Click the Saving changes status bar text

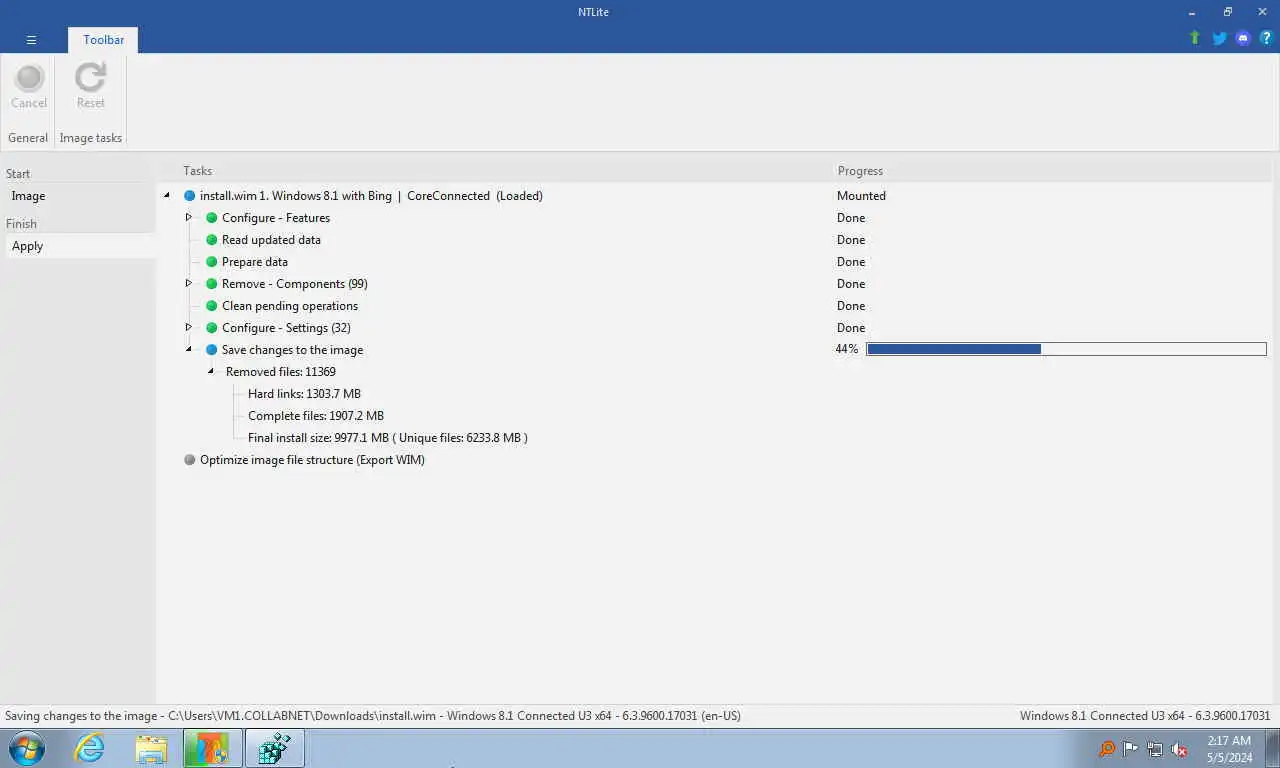point(373,716)
